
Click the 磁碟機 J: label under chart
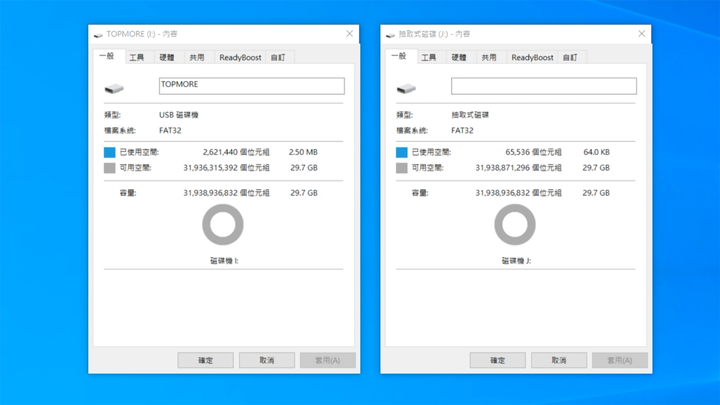click(x=516, y=261)
